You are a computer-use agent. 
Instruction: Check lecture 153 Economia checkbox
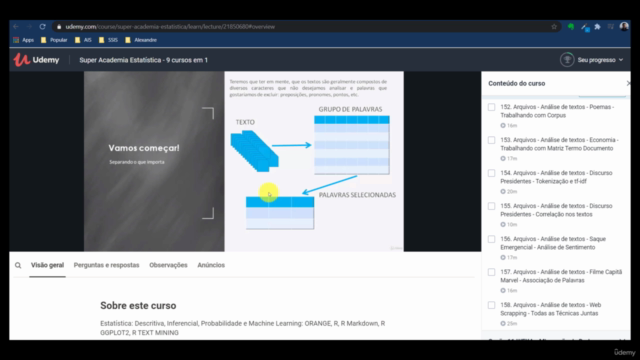(x=491, y=140)
